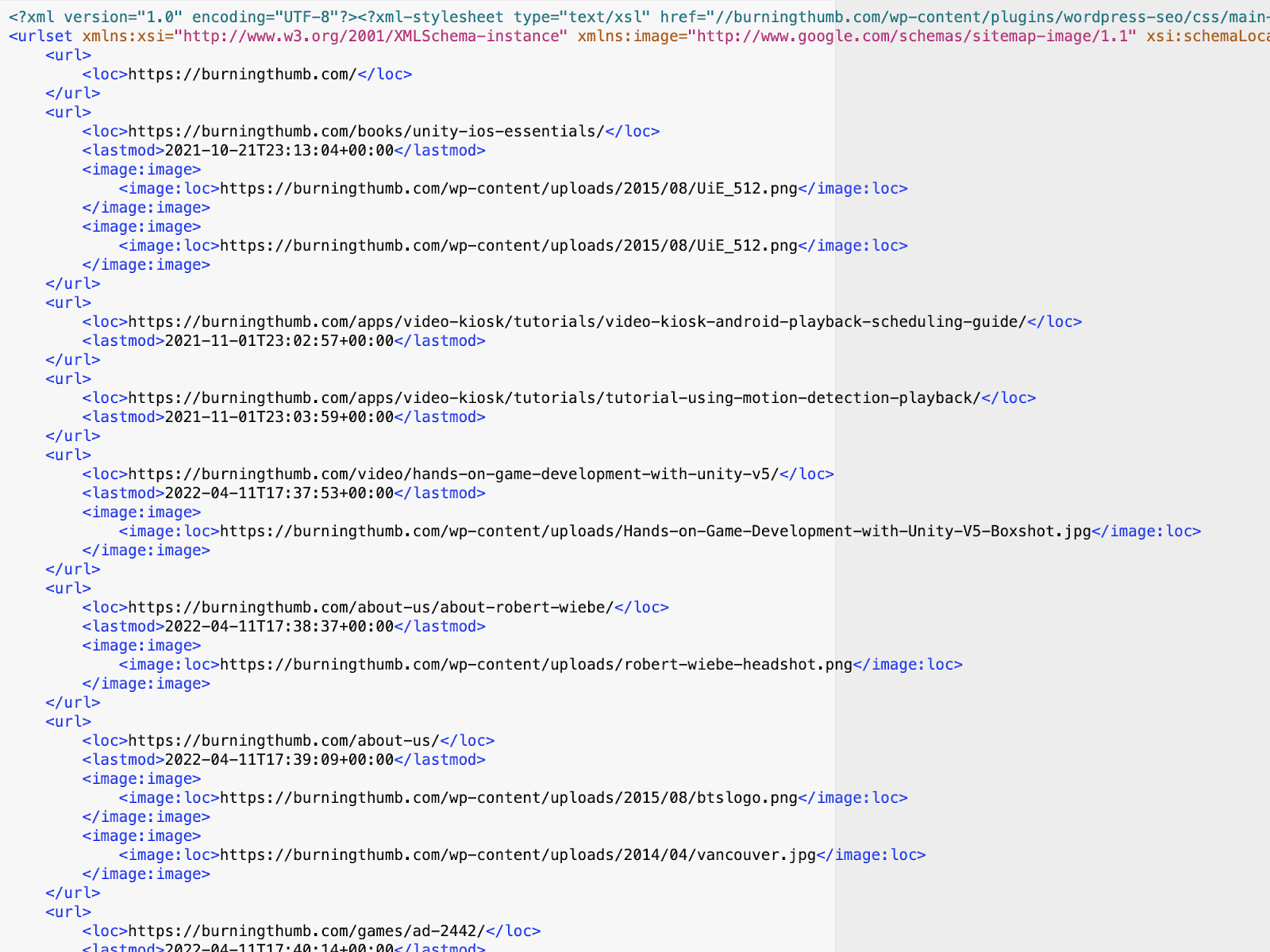Click lastmod value 2021-11-01T23:03:59+00:00
Image resolution: width=1270 pixels, height=952 pixels.
tap(279, 416)
